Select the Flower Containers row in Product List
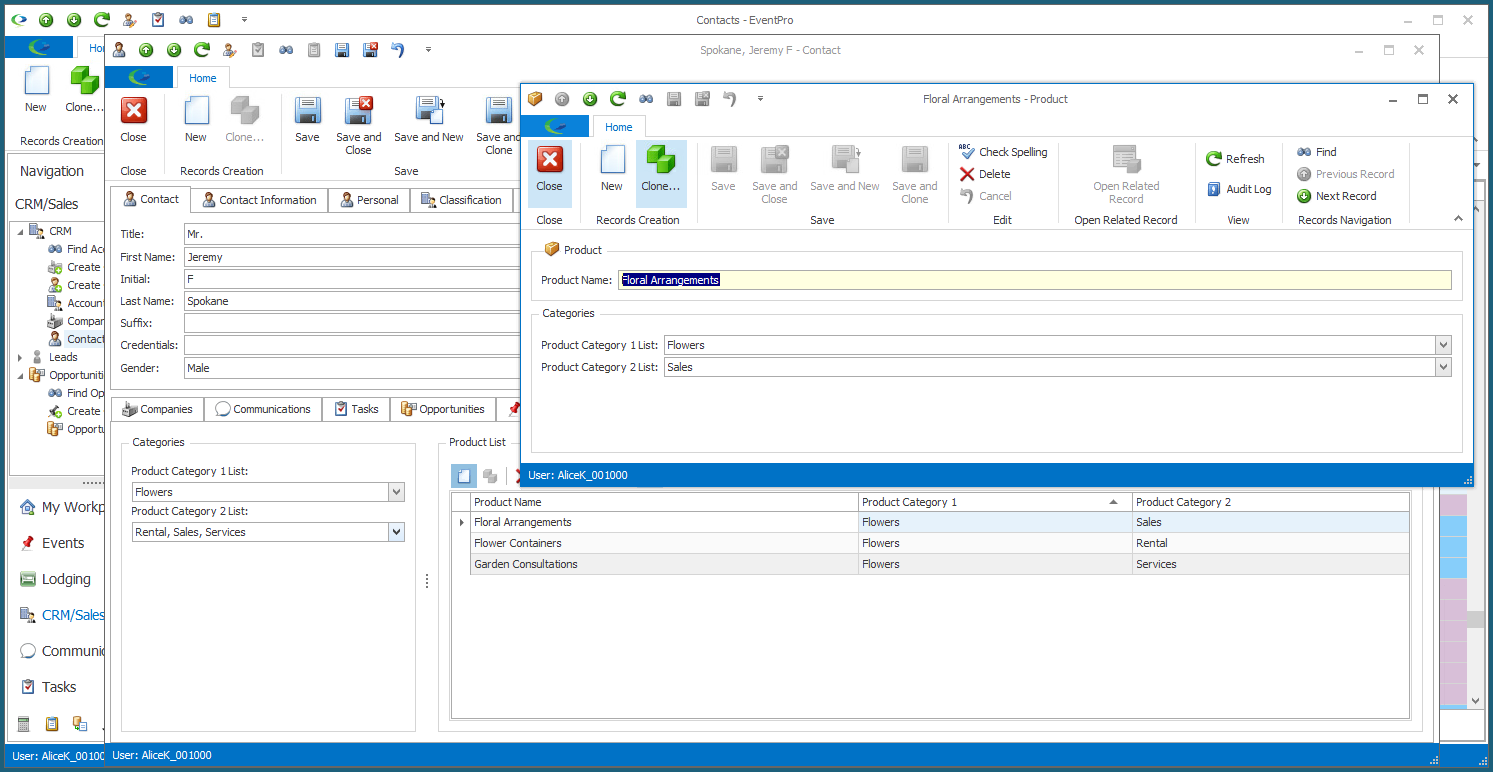Image resolution: width=1493 pixels, height=772 pixels. click(x=930, y=543)
